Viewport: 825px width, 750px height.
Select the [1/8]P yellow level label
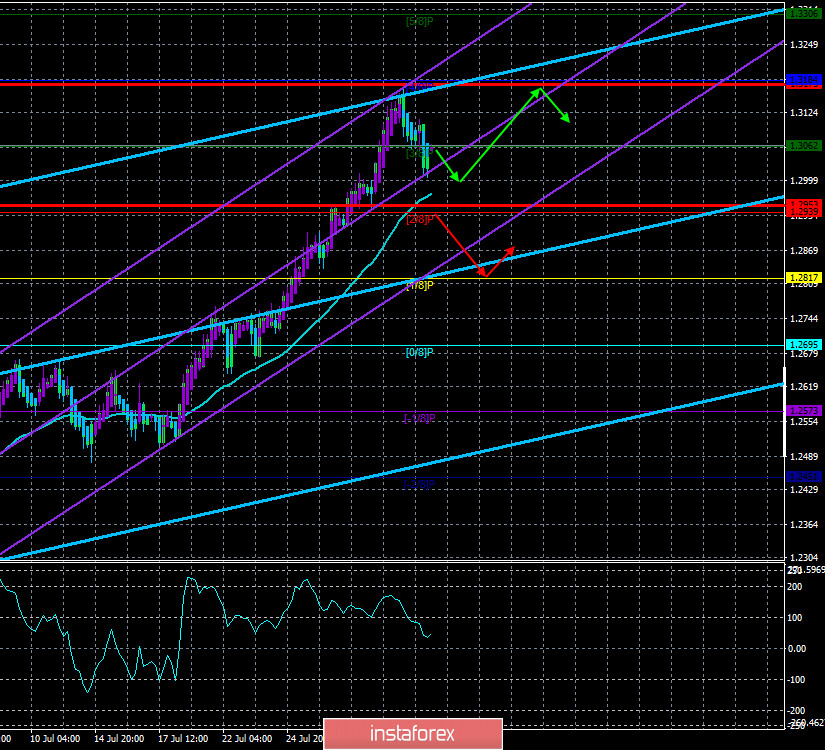coord(419,285)
